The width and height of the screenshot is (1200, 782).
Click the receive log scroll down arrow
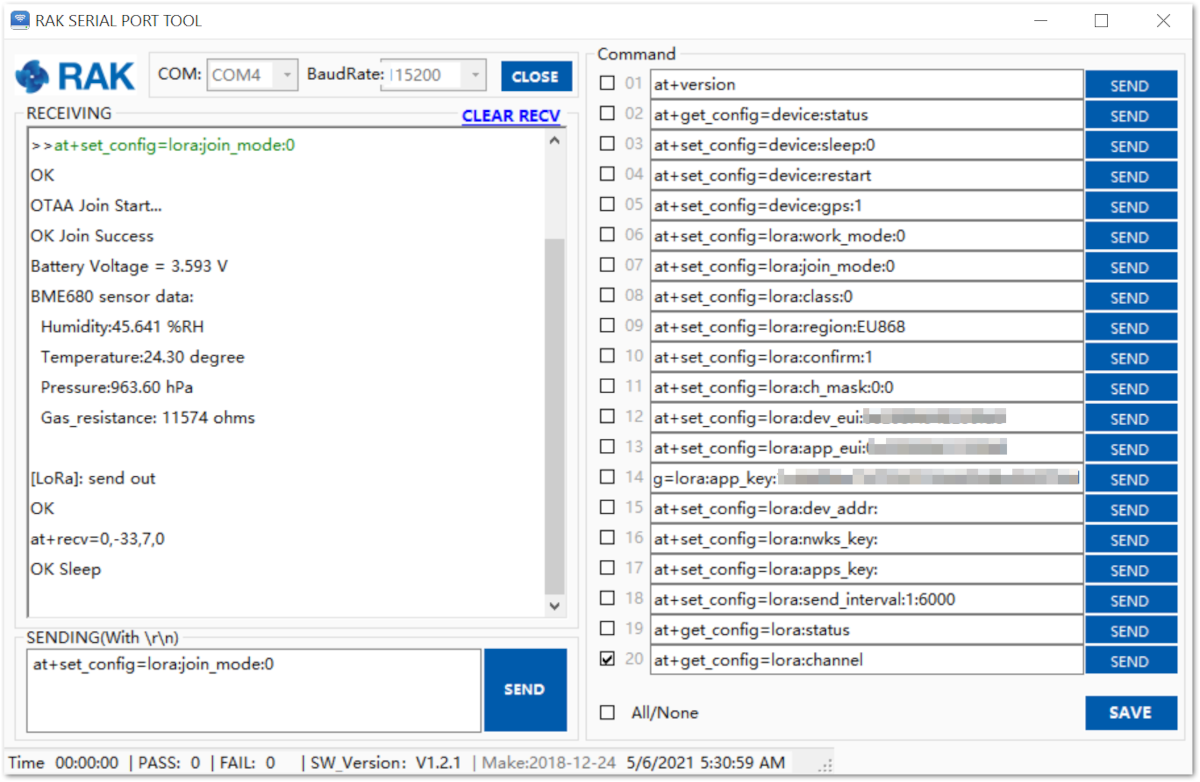click(x=555, y=606)
